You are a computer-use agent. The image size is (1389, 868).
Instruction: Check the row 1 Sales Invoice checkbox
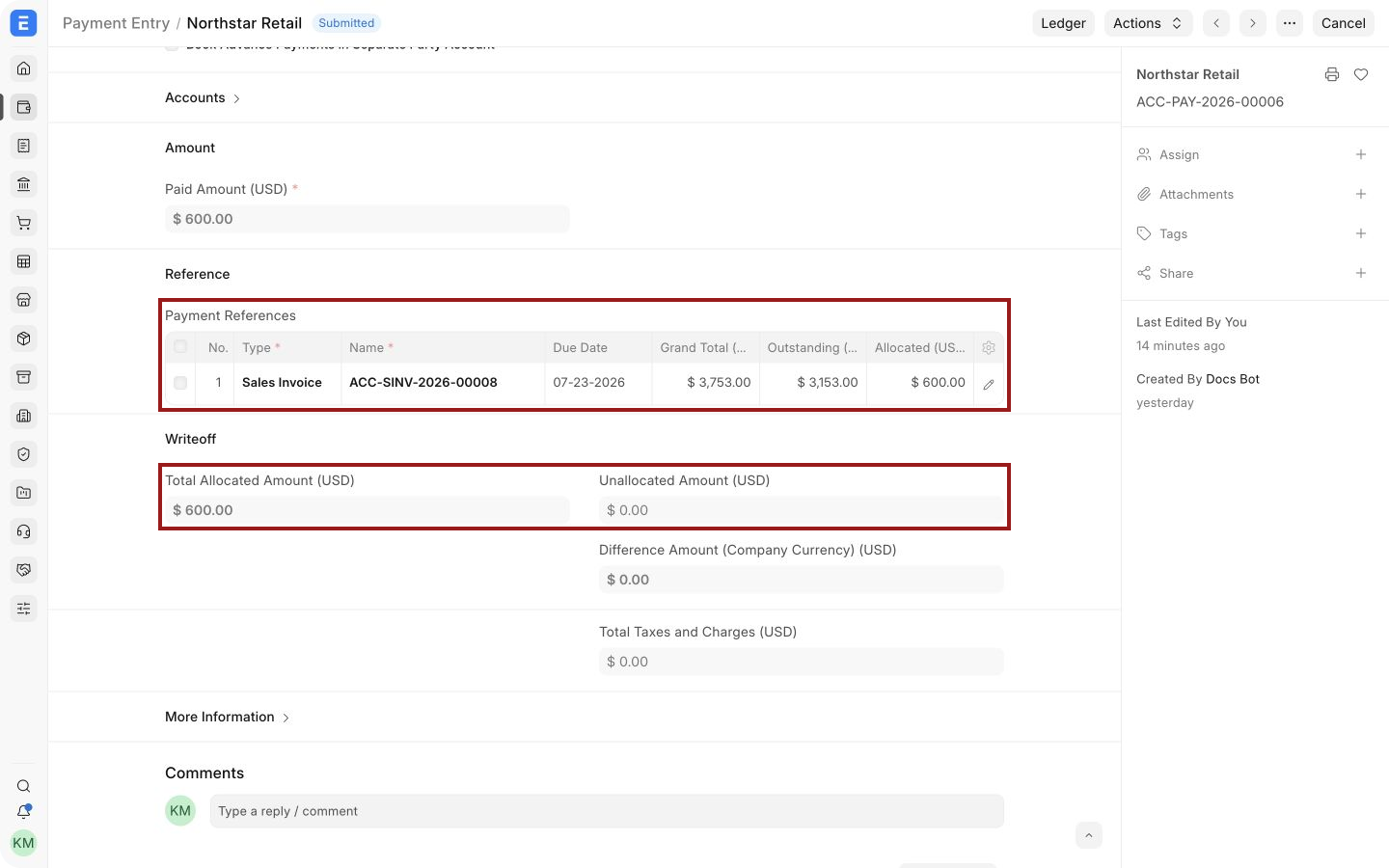tap(180, 383)
